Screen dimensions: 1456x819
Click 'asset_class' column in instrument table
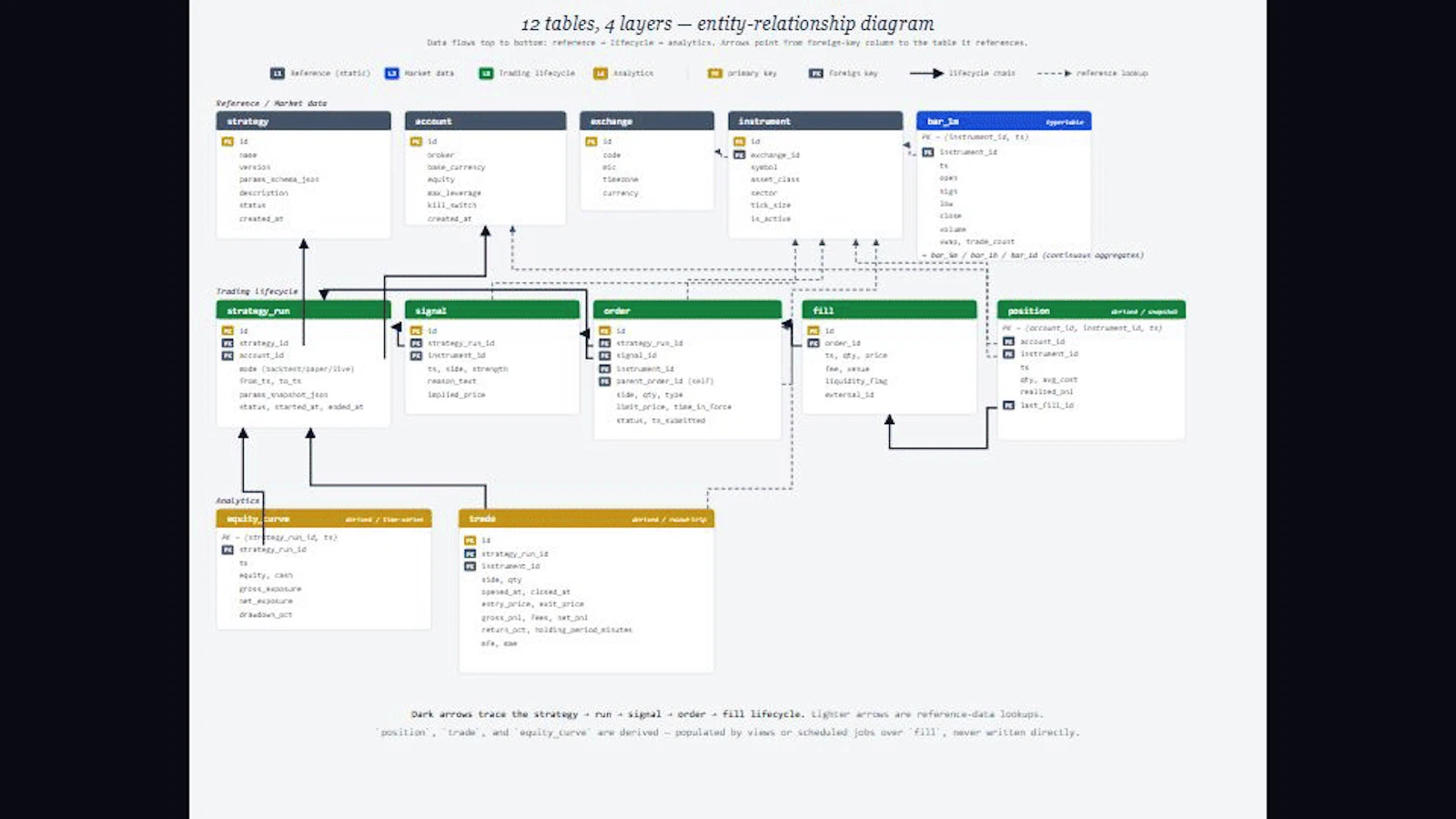(775, 179)
